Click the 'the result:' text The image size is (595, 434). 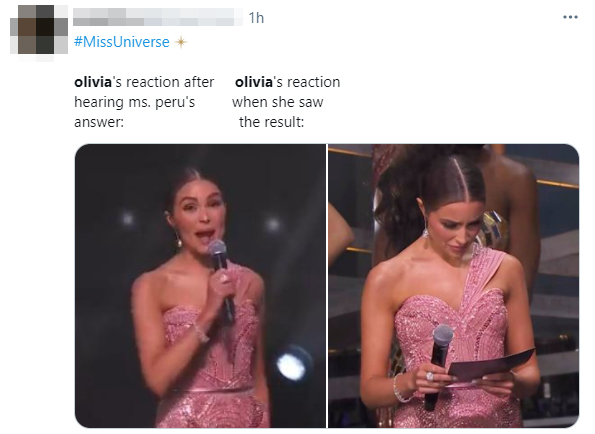point(272,122)
